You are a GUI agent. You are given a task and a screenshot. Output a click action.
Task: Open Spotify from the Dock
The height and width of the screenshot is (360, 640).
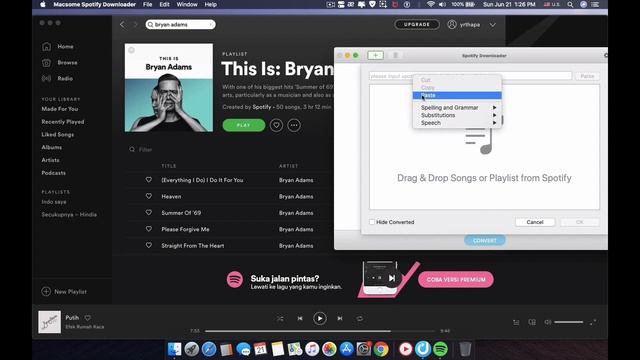point(440,349)
